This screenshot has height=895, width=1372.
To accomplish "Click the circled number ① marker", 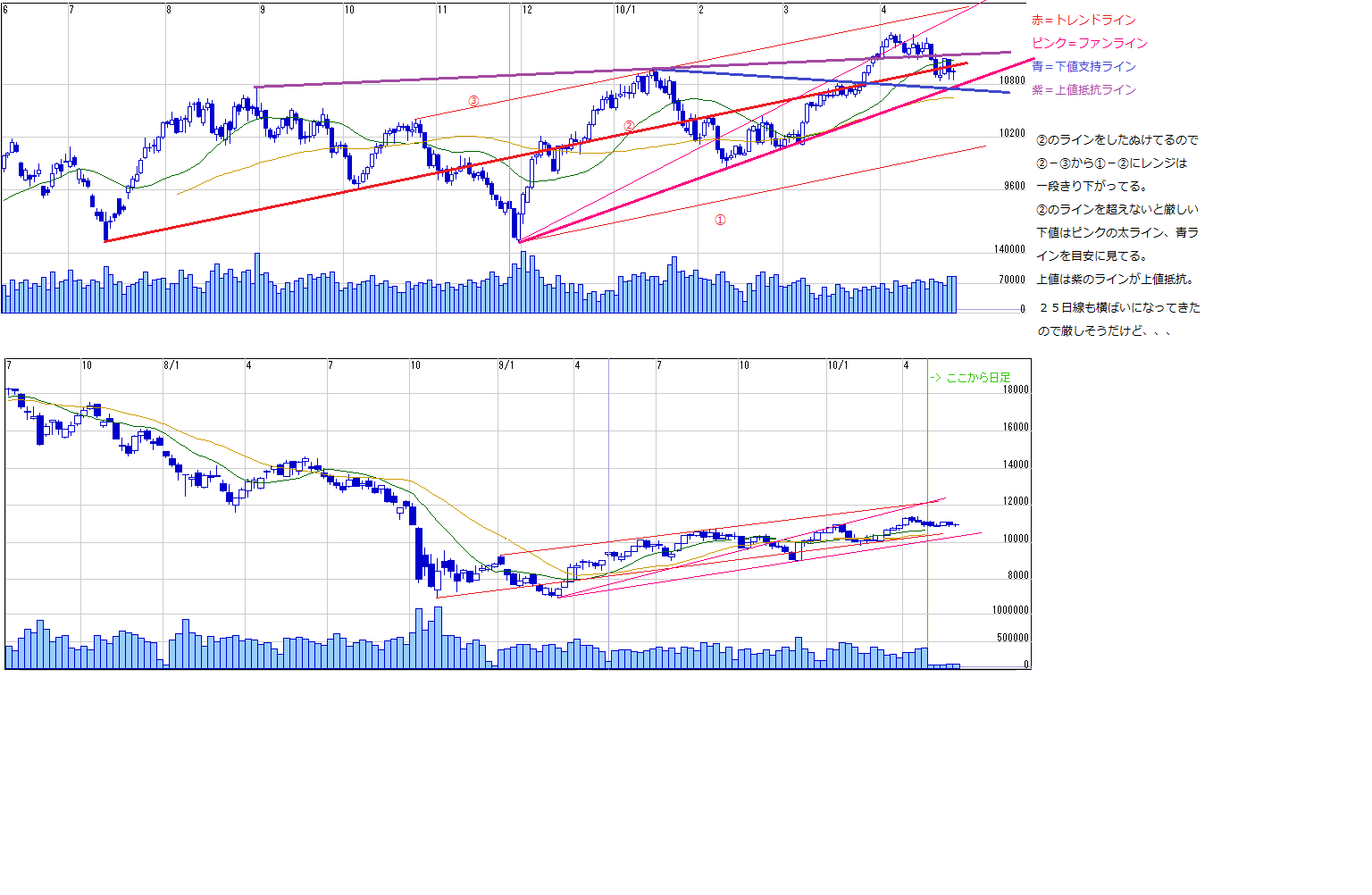I will click(x=720, y=220).
